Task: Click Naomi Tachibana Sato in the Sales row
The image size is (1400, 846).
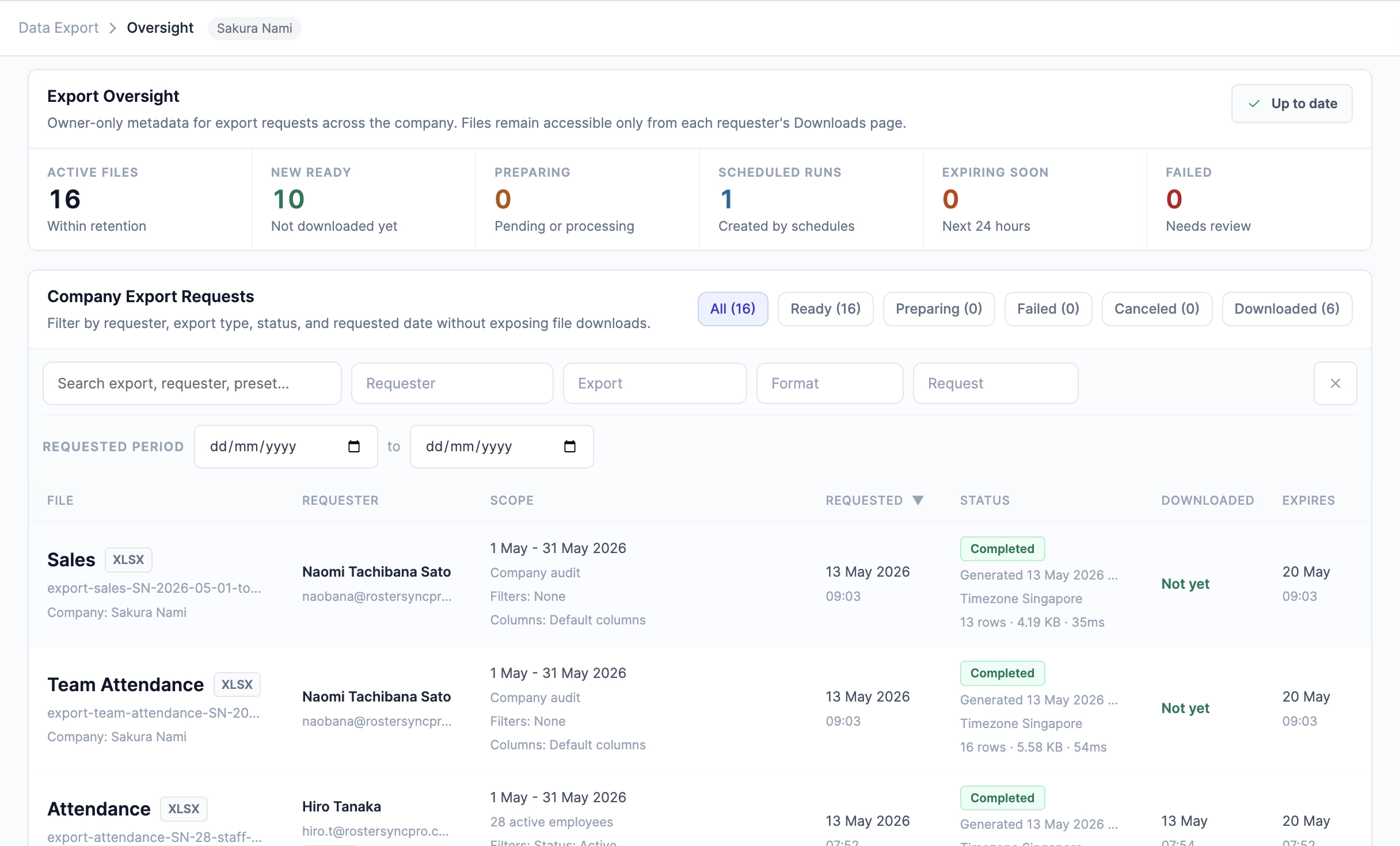Action: 376,572
